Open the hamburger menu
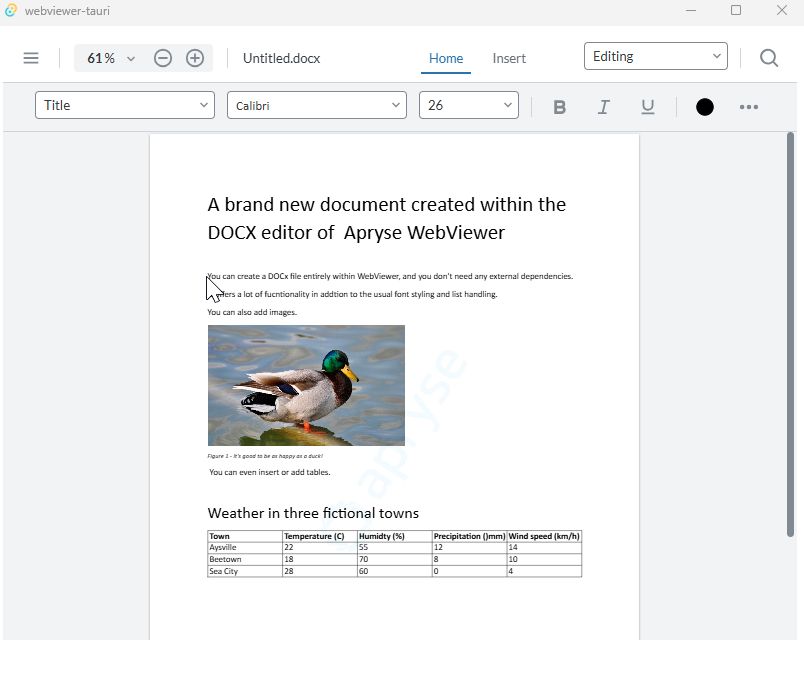The height and width of the screenshot is (695, 804). 31,58
